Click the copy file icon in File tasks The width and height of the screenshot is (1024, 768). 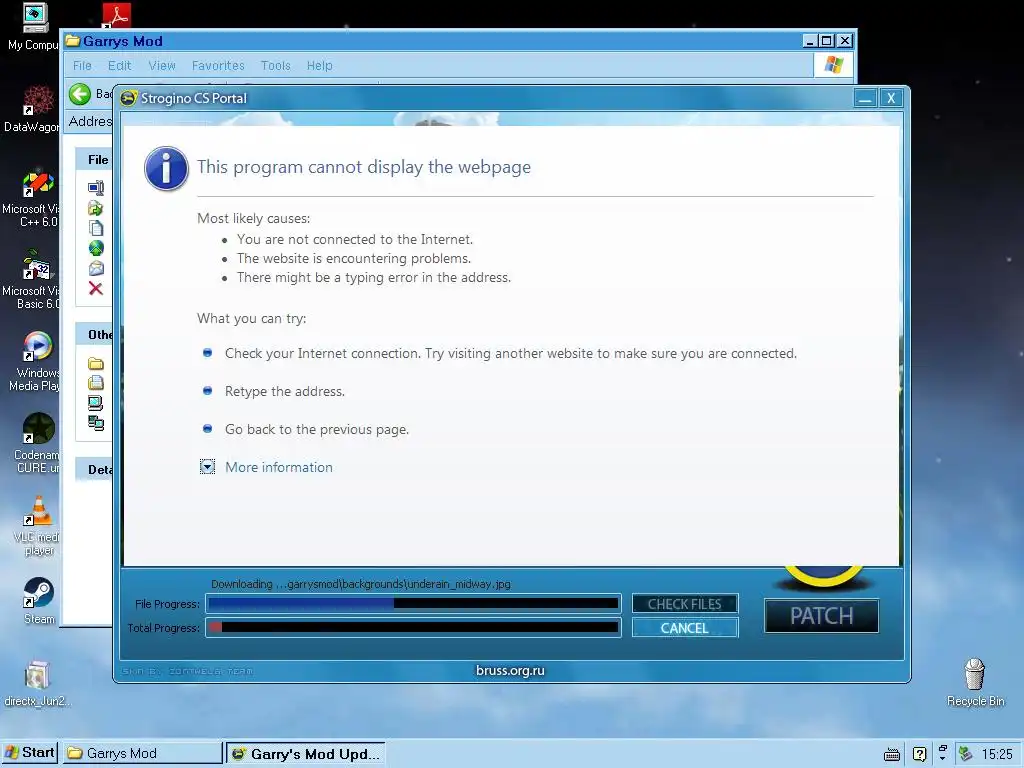pyautogui.click(x=96, y=228)
